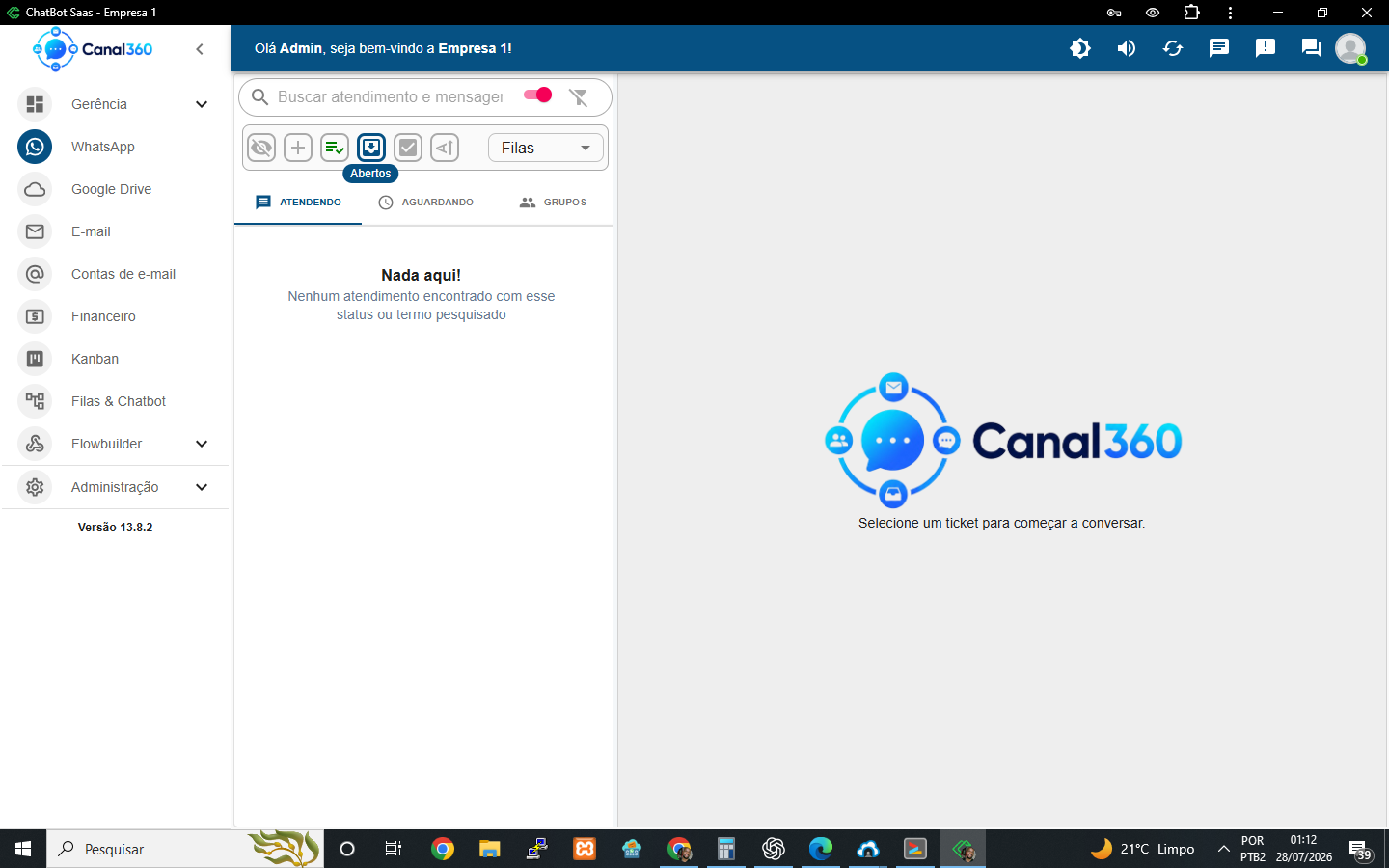The height and width of the screenshot is (868, 1389).
Task: Toggle the pink search switch
Action: [537, 95]
